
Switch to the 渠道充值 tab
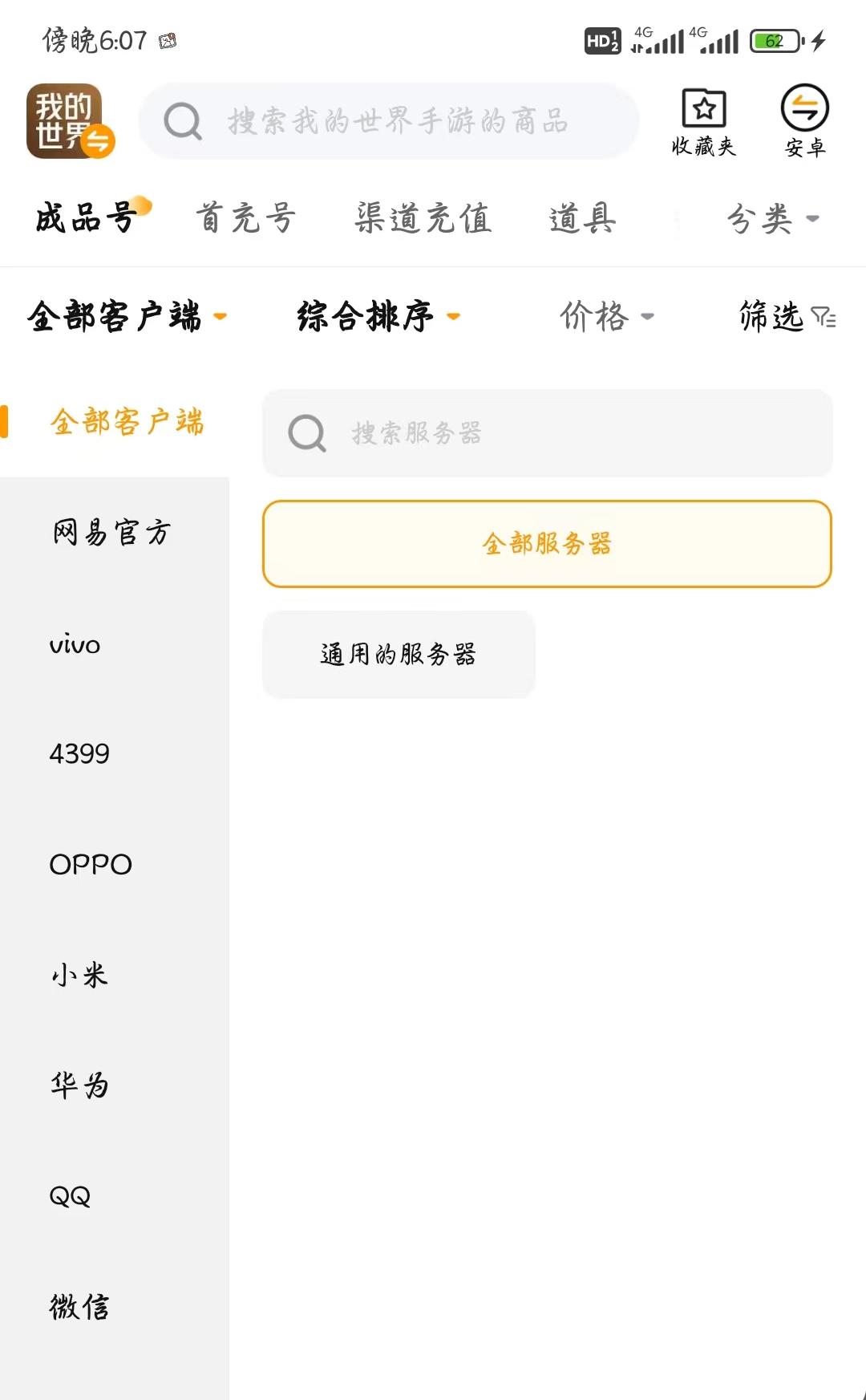[x=423, y=218]
